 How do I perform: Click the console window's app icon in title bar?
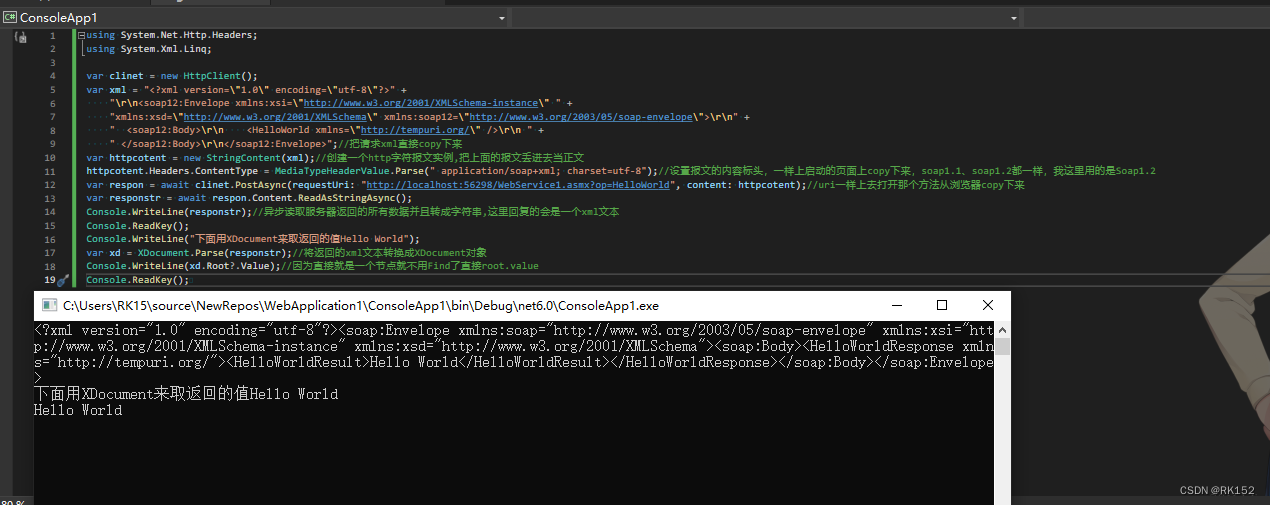pyautogui.click(x=49, y=305)
